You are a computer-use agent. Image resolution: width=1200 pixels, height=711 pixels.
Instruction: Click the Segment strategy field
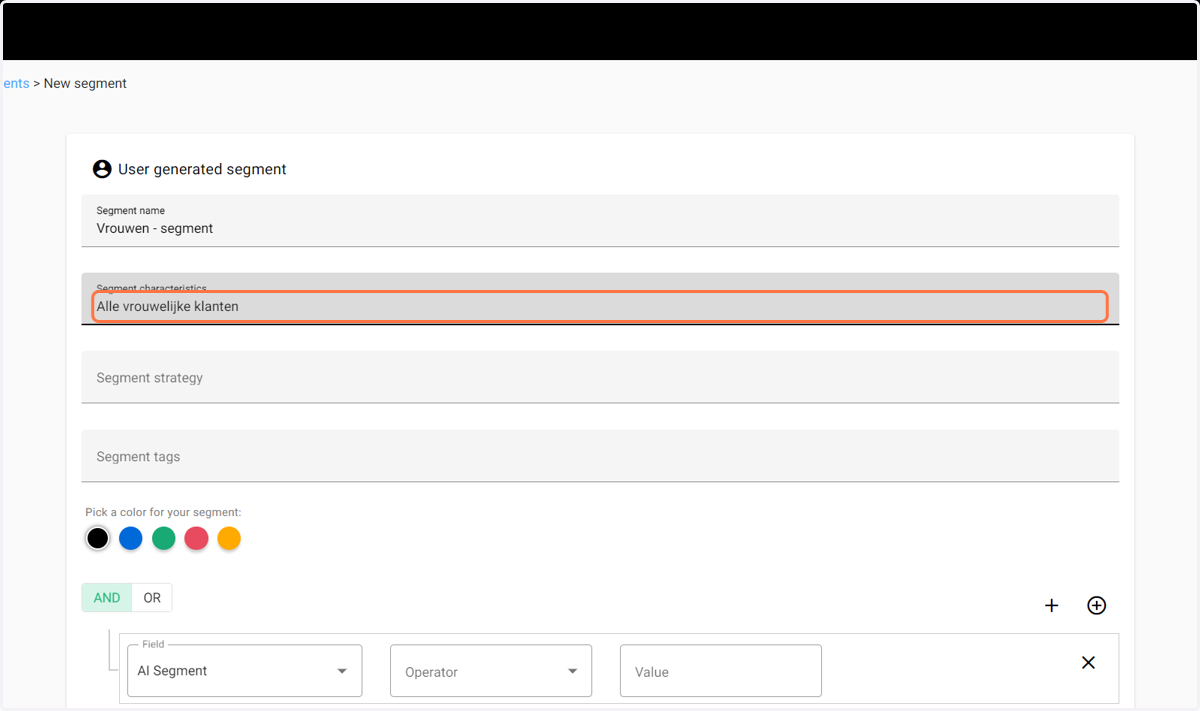pyautogui.click(x=600, y=377)
